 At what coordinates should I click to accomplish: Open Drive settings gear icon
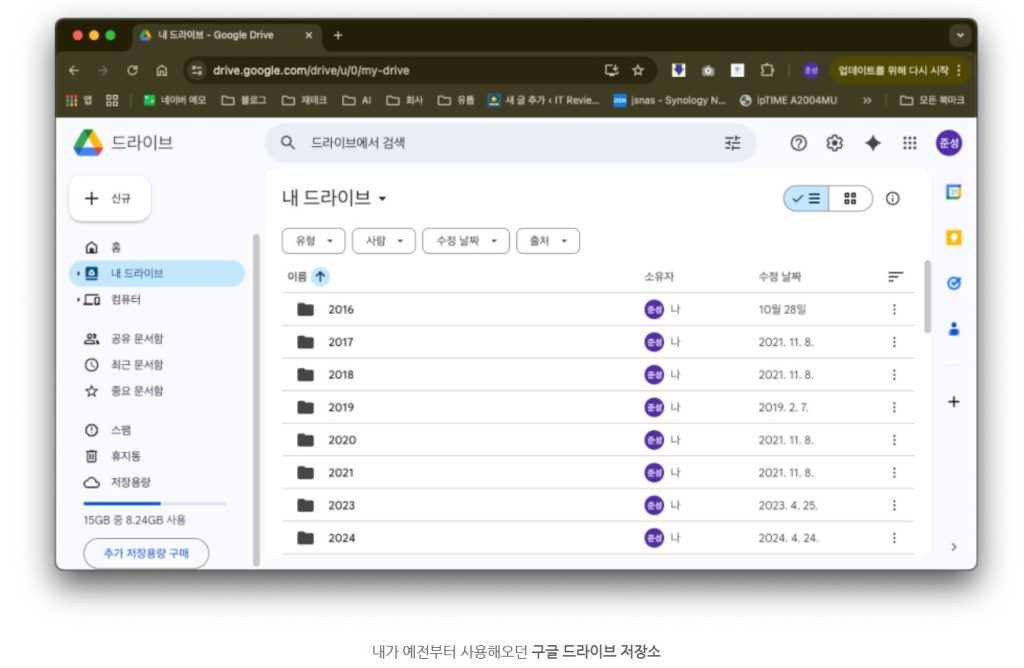pos(834,143)
